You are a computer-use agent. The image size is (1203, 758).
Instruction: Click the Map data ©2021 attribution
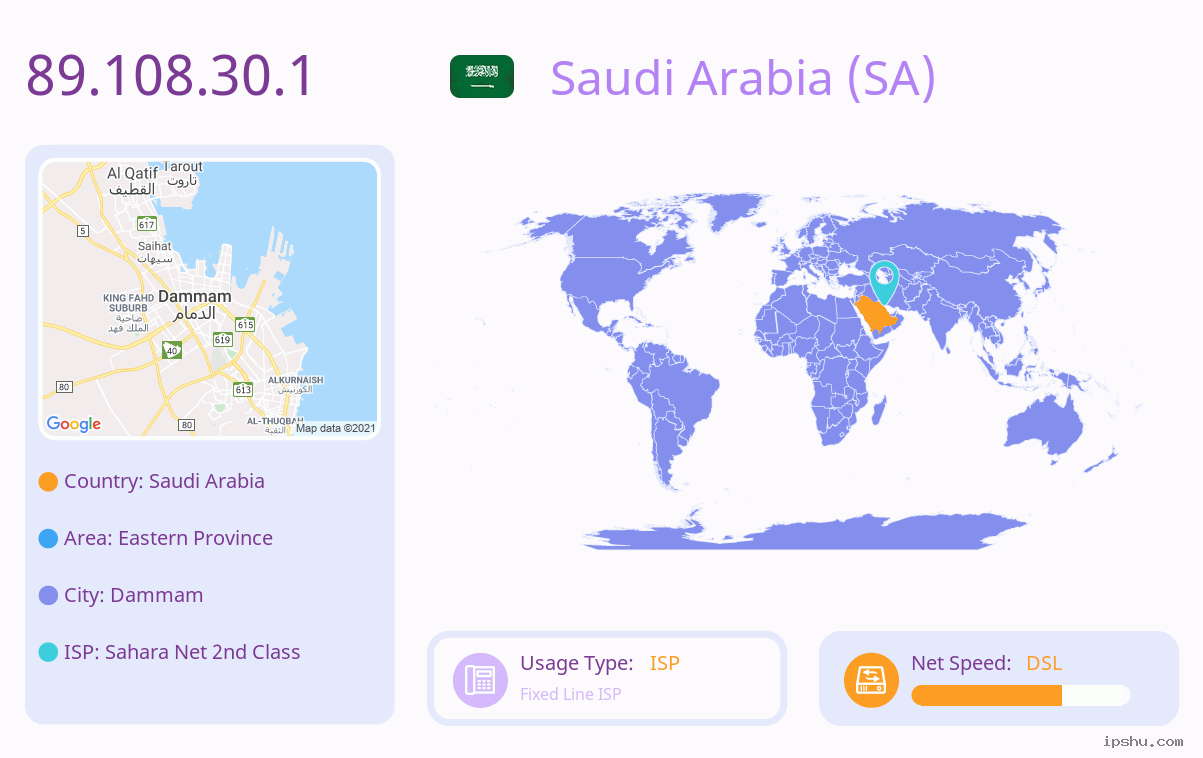coord(335,428)
